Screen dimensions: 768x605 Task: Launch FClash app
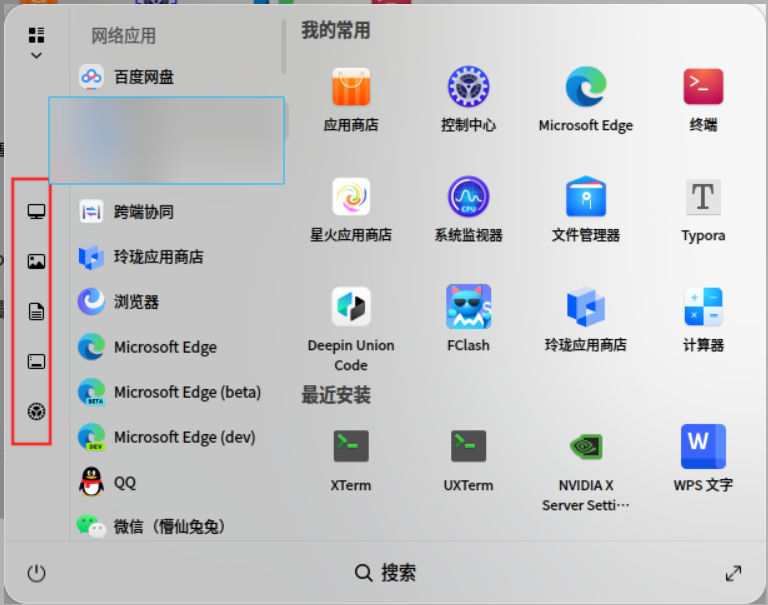point(468,319)
